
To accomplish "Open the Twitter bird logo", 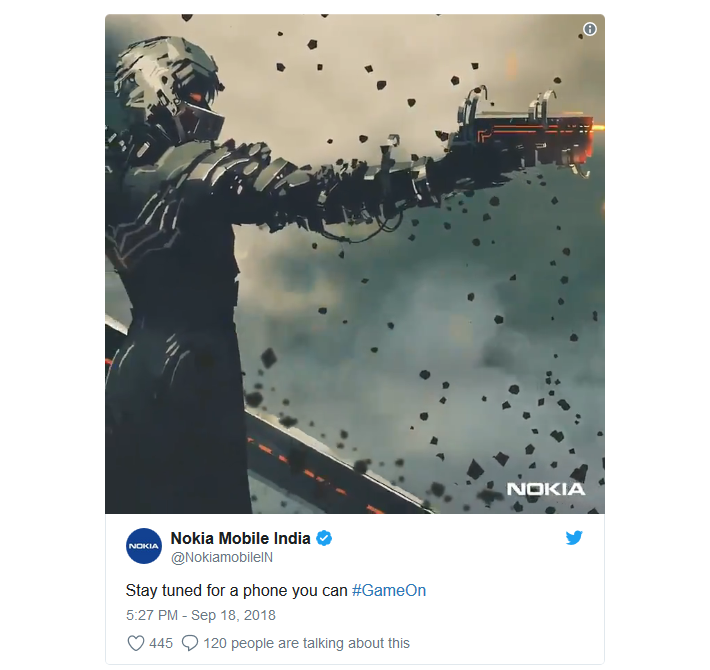I will coord(574,537).
